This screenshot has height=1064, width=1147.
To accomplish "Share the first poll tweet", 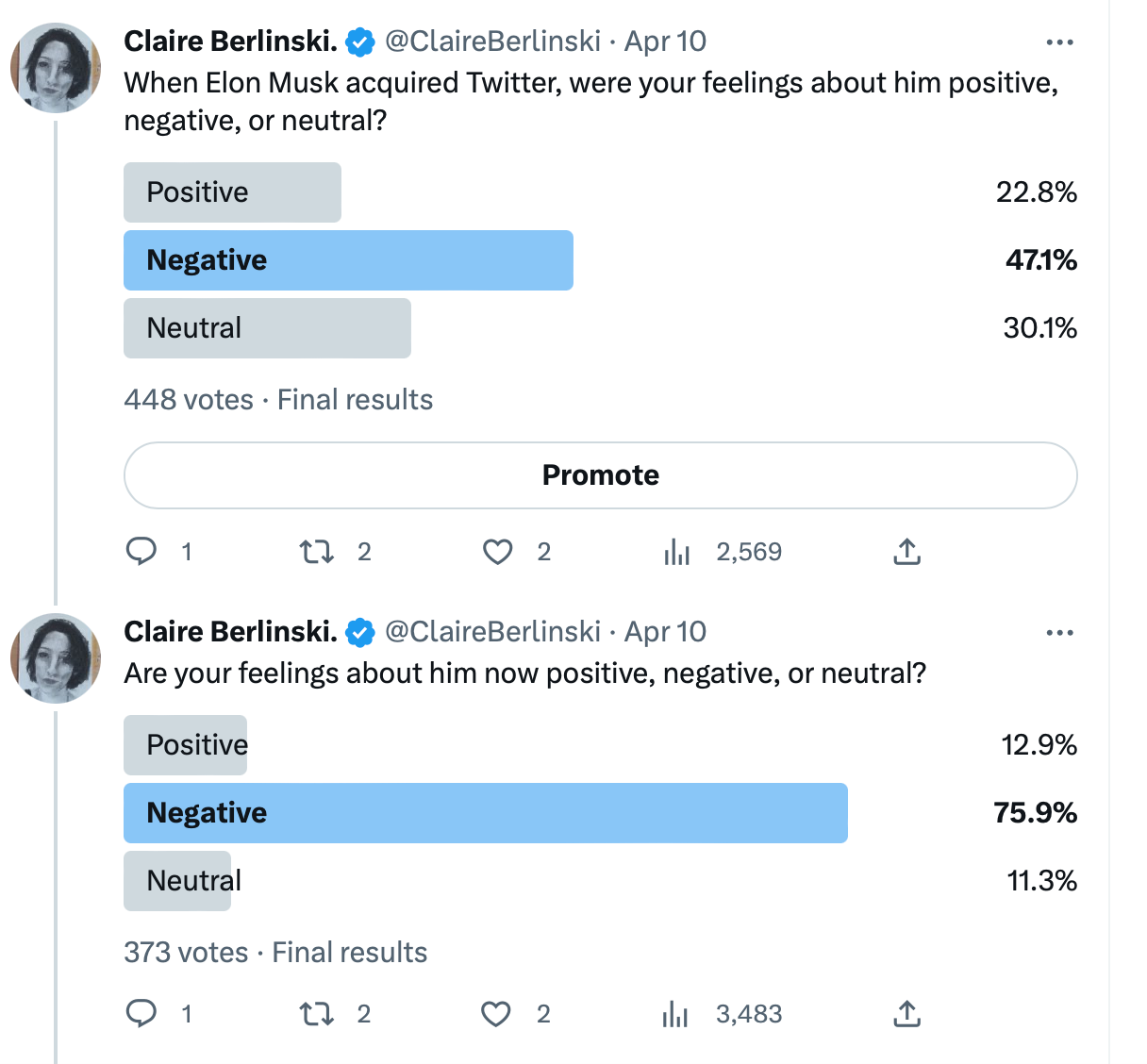I will click(x=906, y=551).
